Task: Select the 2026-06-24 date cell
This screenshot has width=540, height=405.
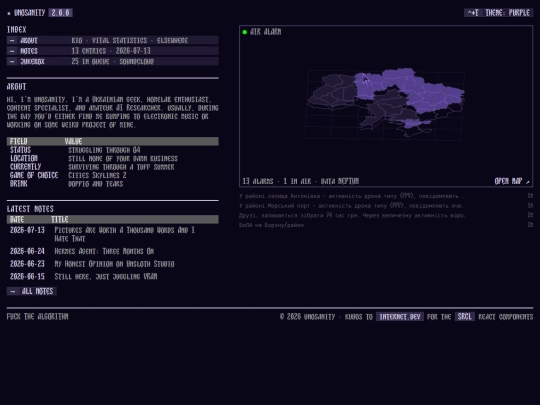Action: [x=27, y=251]
